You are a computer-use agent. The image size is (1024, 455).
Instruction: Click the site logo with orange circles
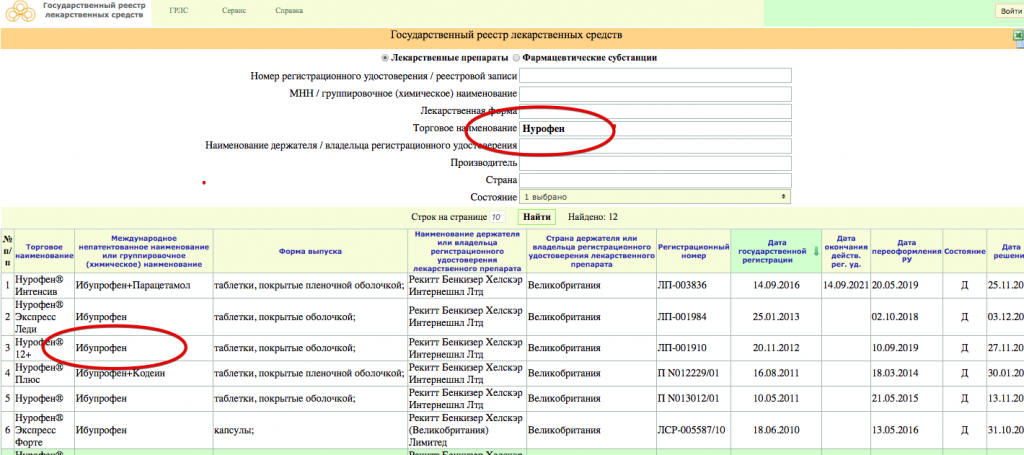click(20, 11)
